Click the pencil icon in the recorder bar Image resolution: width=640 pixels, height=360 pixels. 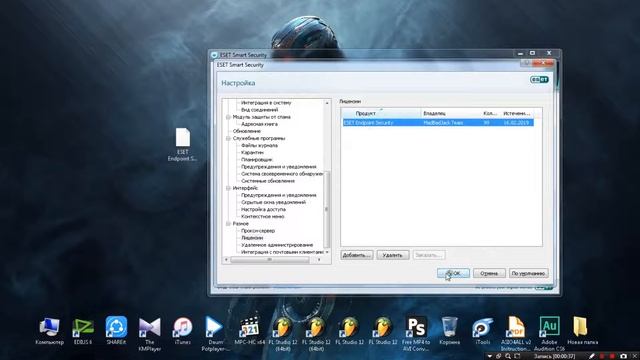pos(592,356)
